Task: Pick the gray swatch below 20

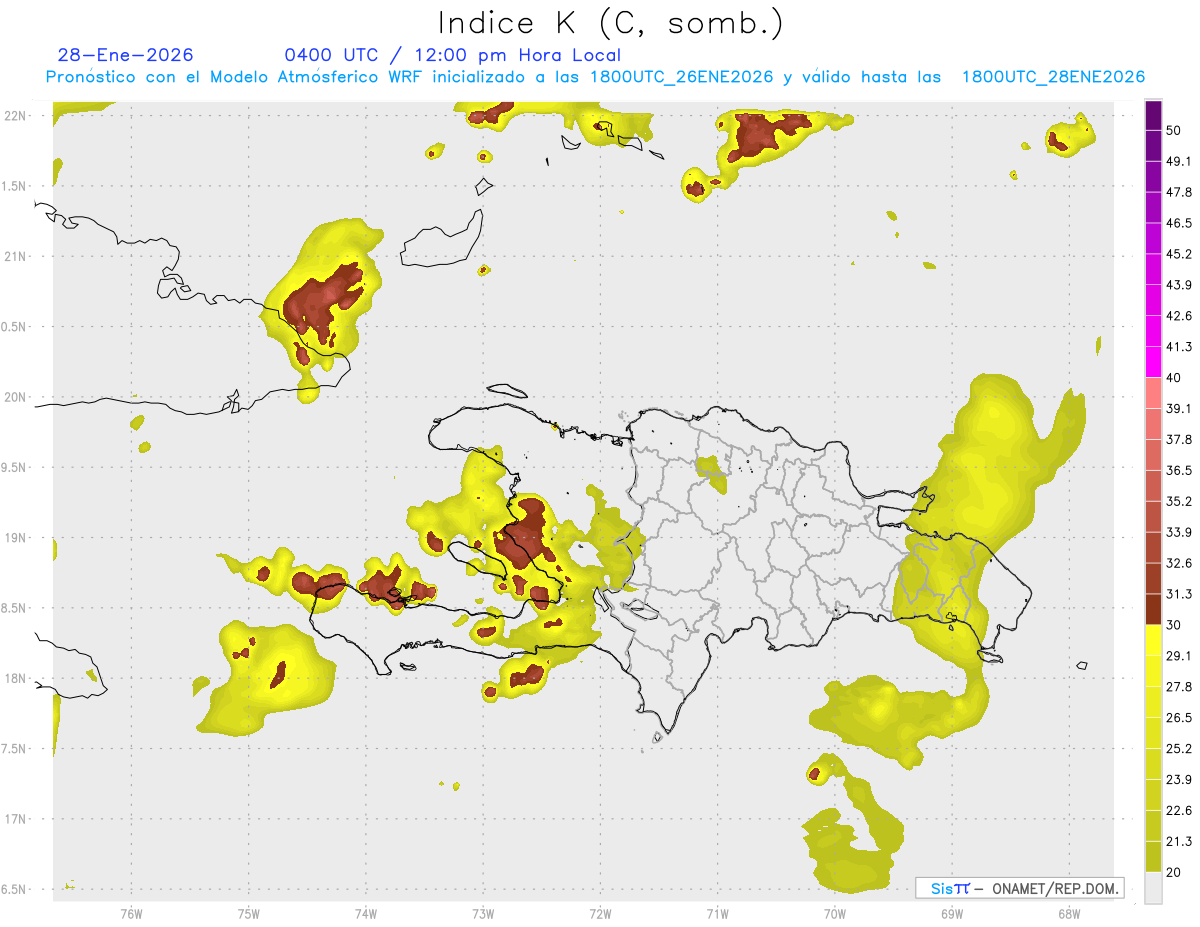Action: click(x=1153, y=888)
